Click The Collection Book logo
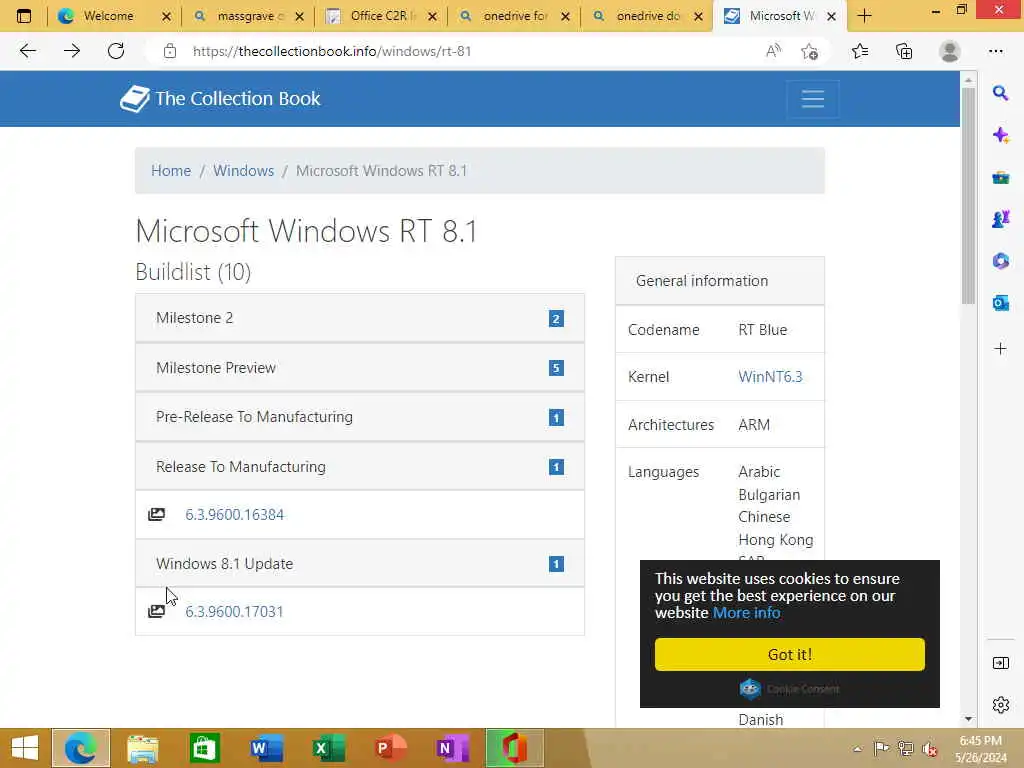Viewport: 1024px width, 768px height. pos(220,99)
